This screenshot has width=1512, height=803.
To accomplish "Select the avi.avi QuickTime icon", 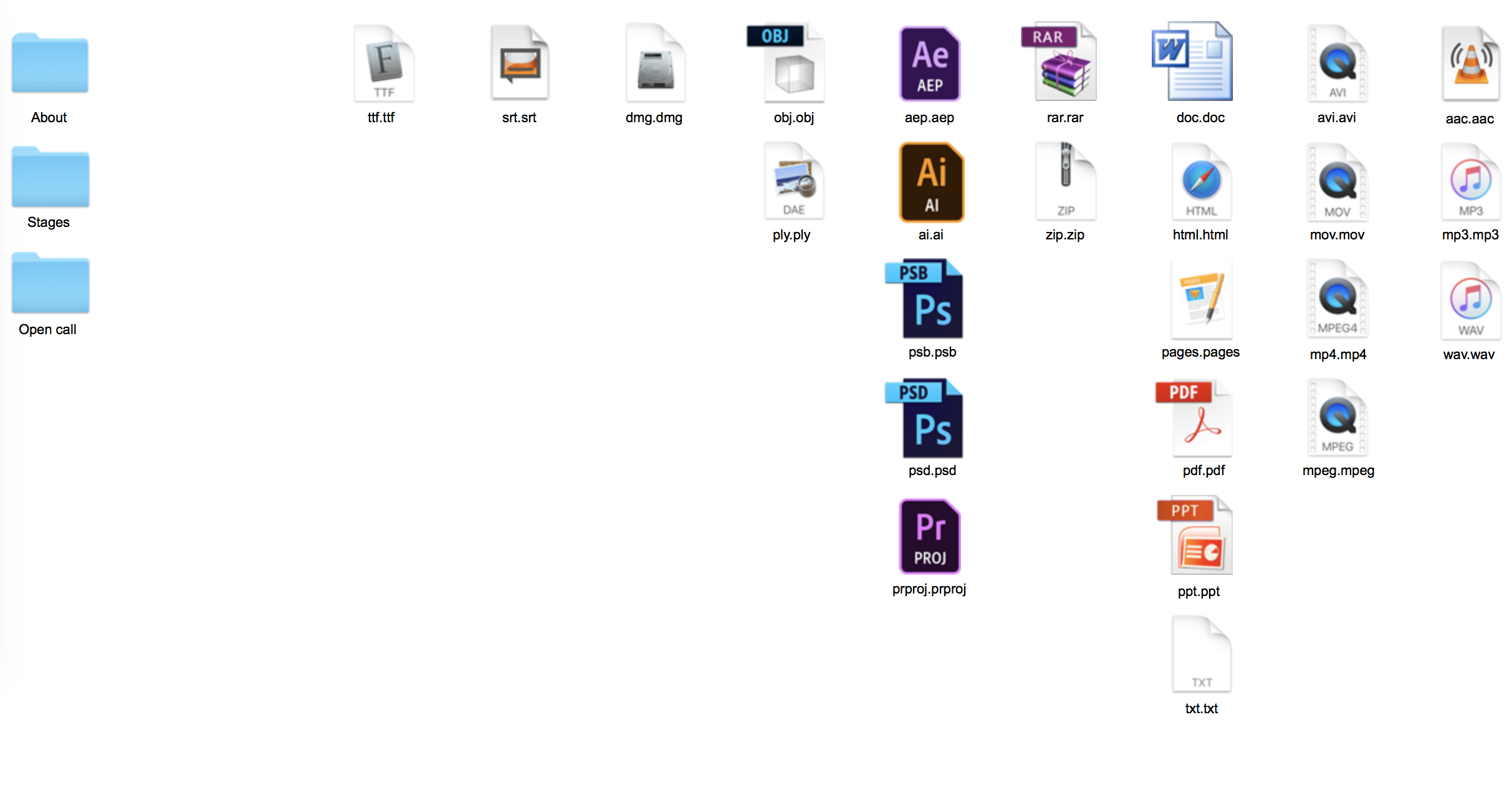I will click(x=1337, y=63).
